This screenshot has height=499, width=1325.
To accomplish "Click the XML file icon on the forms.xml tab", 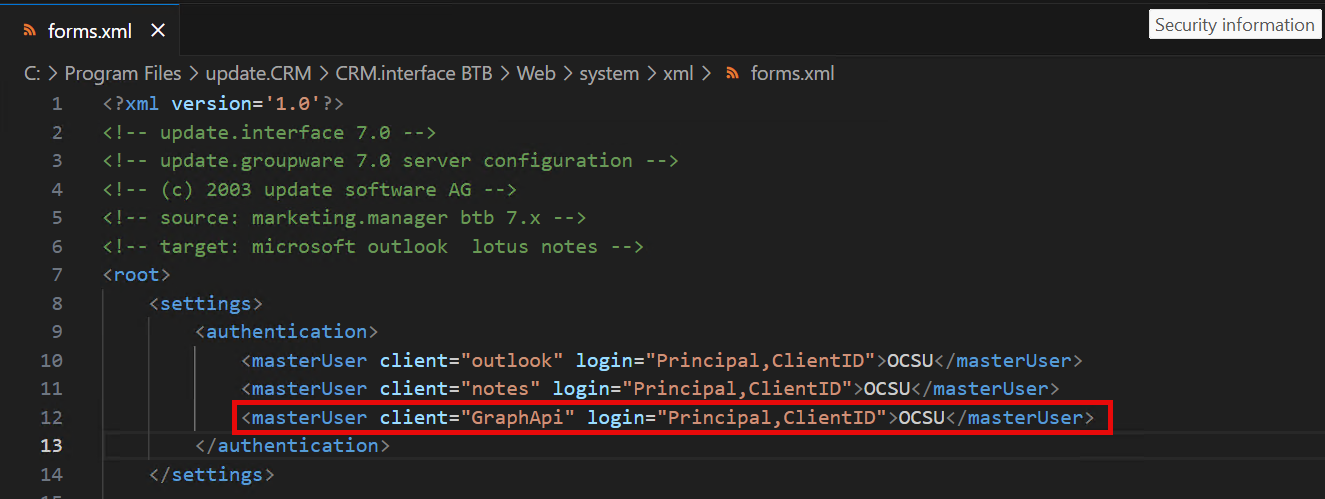I will 30,31.
